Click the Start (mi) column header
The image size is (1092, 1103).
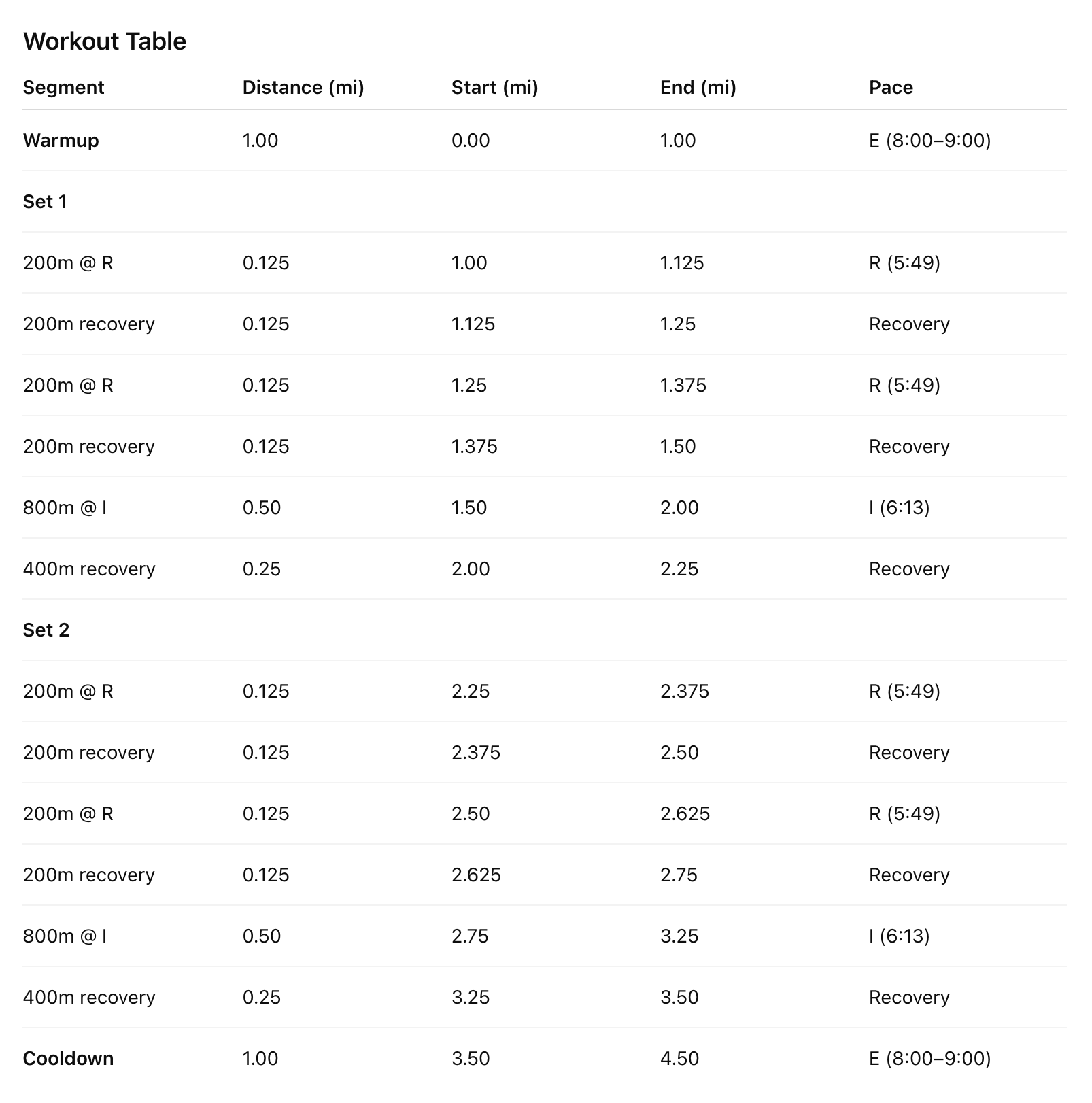click(x=494, y=88)
